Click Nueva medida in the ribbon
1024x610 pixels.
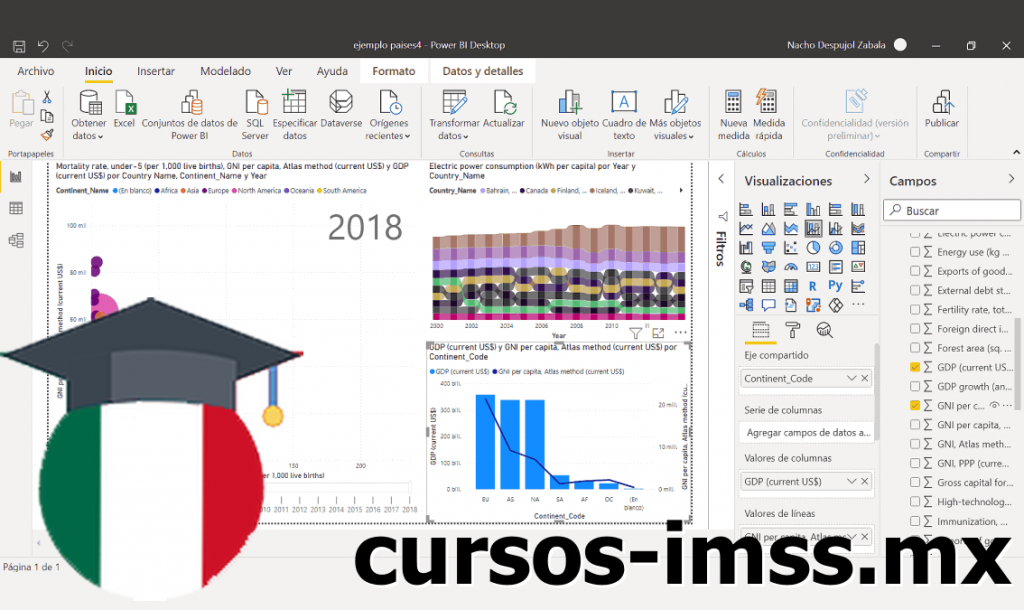(x=733, y=112)
